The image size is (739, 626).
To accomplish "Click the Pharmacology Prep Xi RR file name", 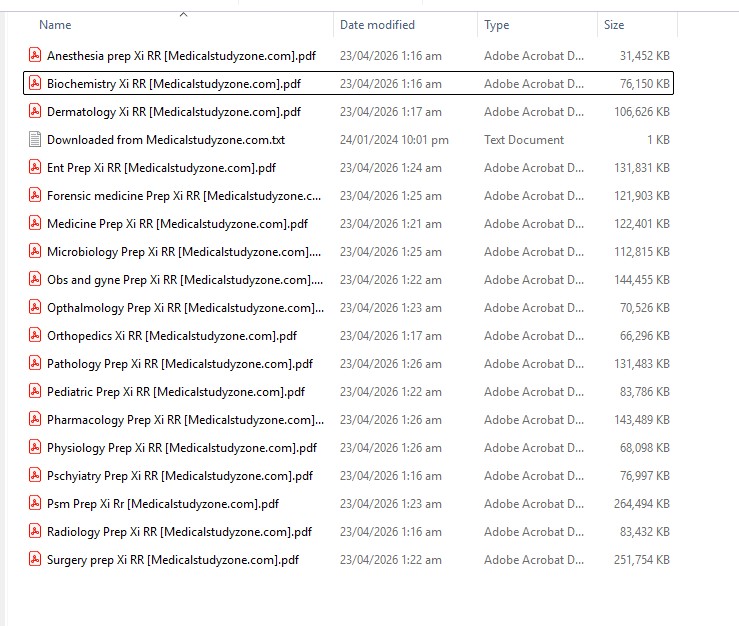I will point(185,420).
